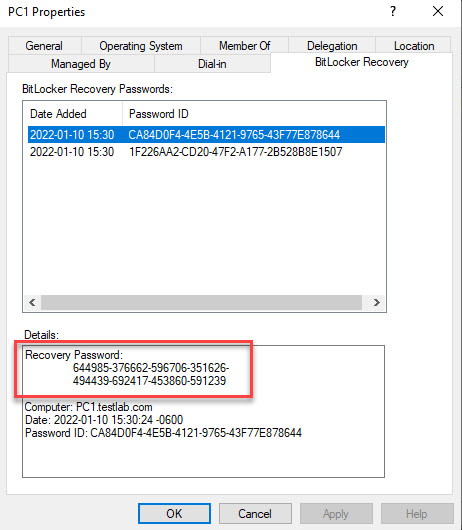Select the Member Of tab
462x530 pixels.
click(x=244, y=46)
